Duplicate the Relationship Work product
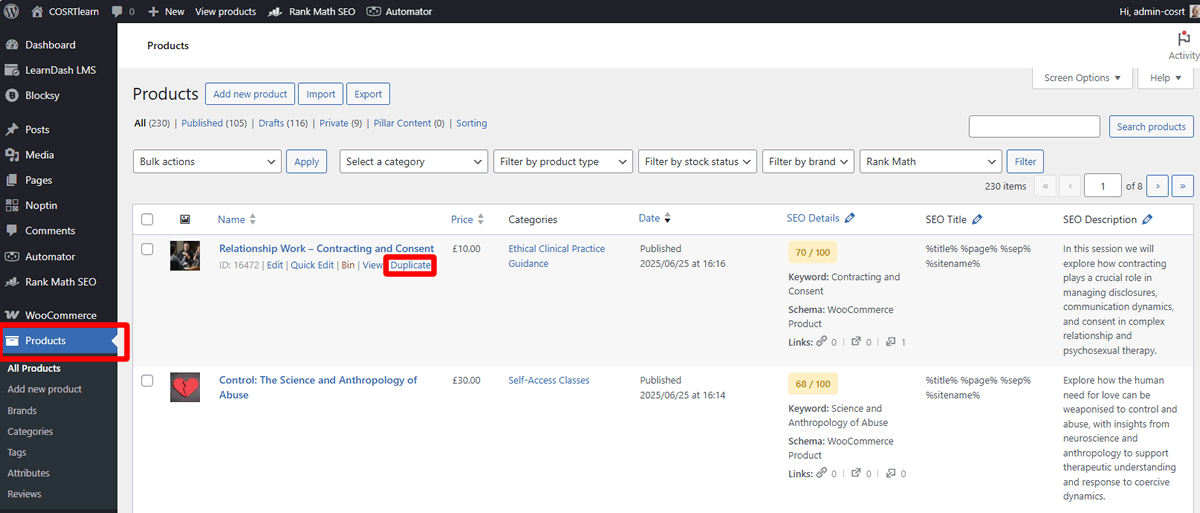 (410, 265)
